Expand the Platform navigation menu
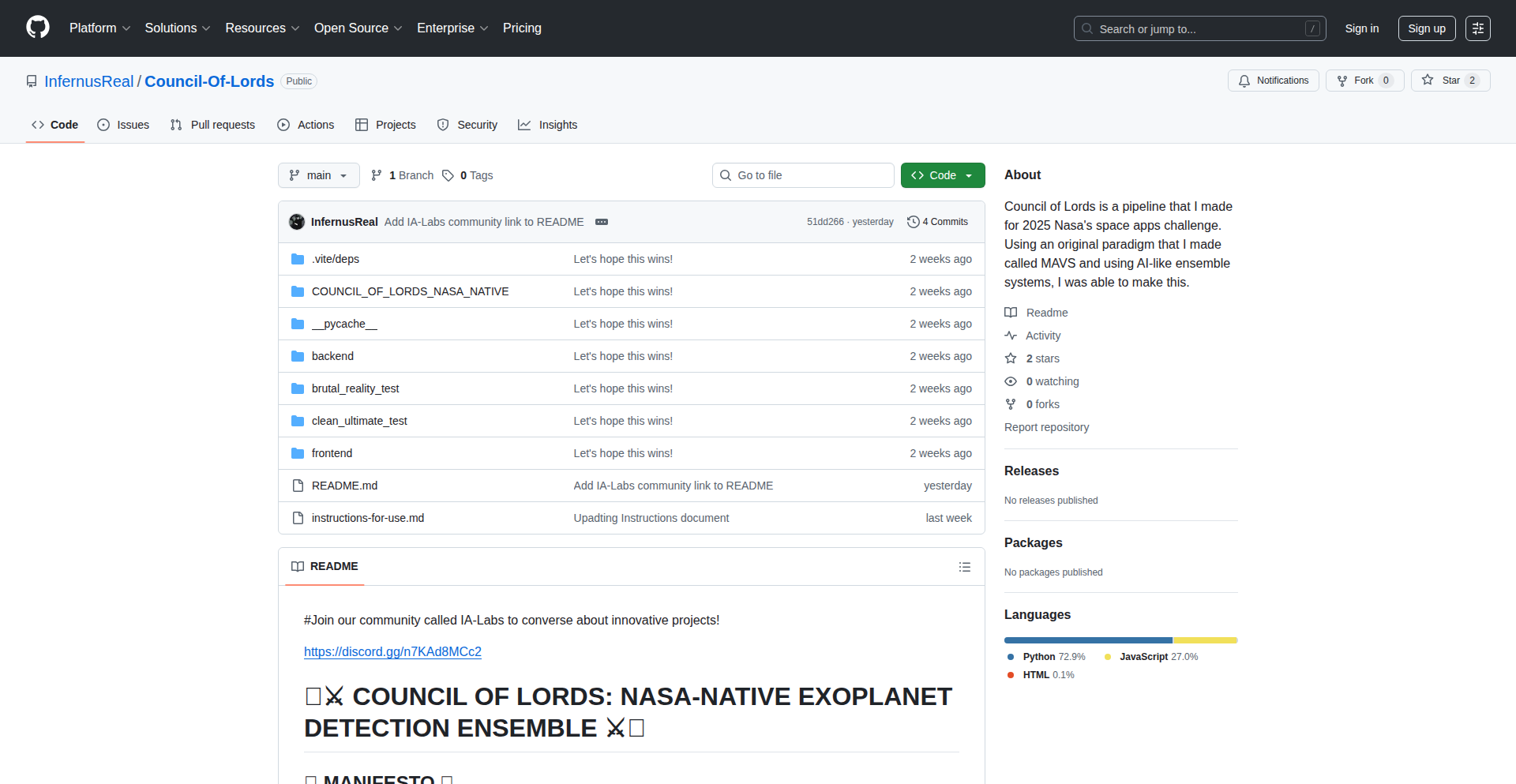 (x=99, y=28)
